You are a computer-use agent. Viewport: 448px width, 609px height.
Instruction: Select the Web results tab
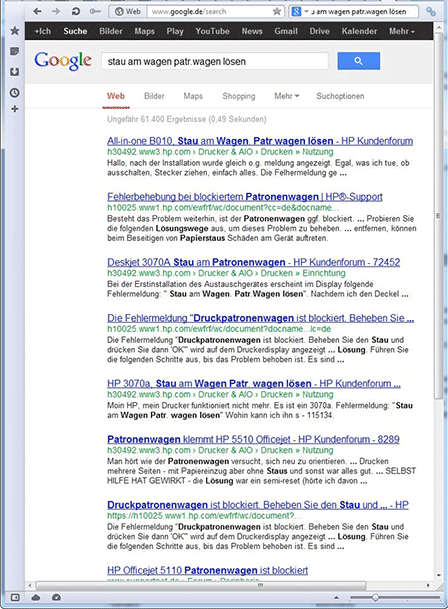click(116, 96)
